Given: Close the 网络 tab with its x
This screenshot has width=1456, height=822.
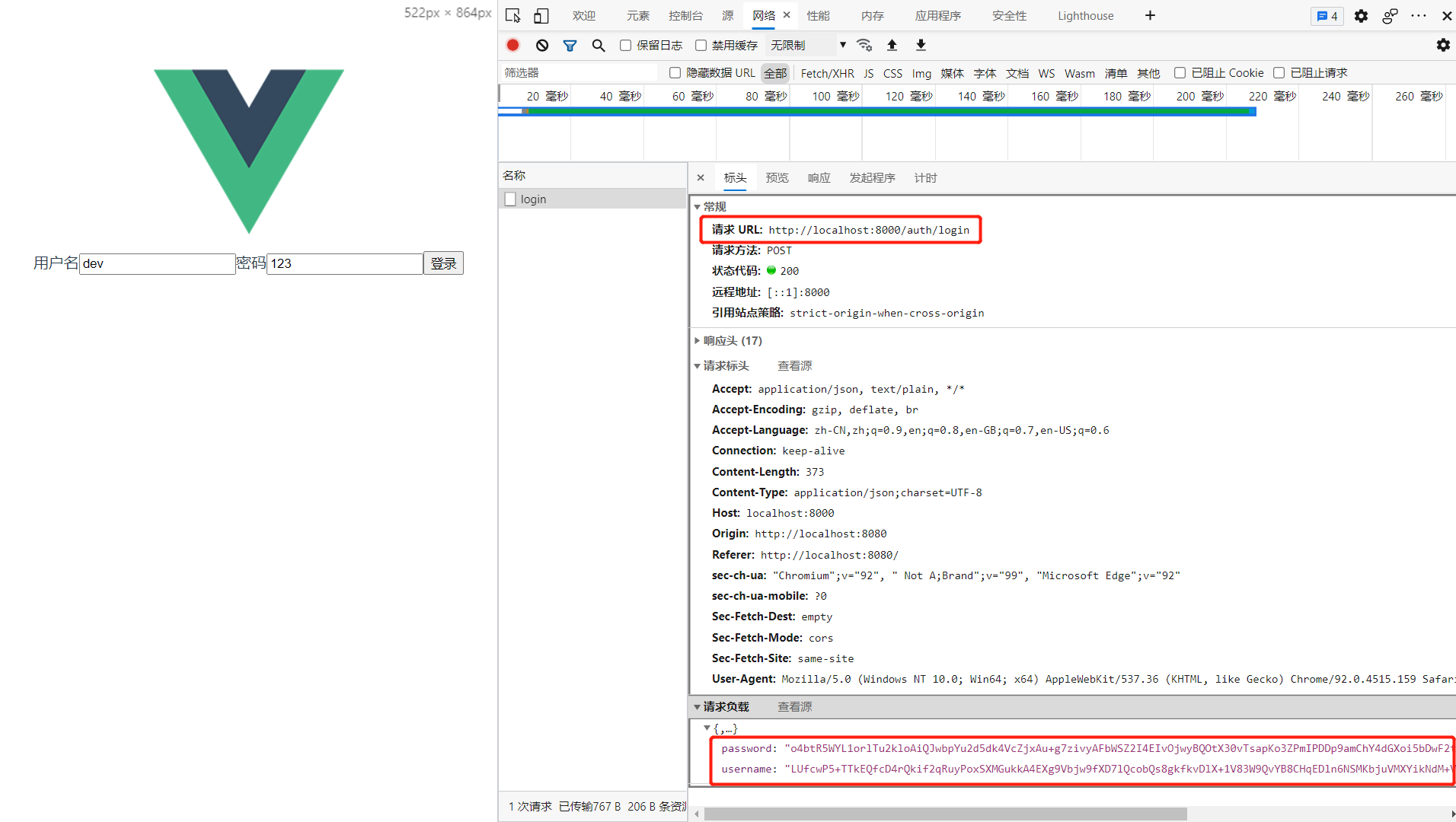Looking at the screenshot, I should pyautogui.click(x=787, y=14).
